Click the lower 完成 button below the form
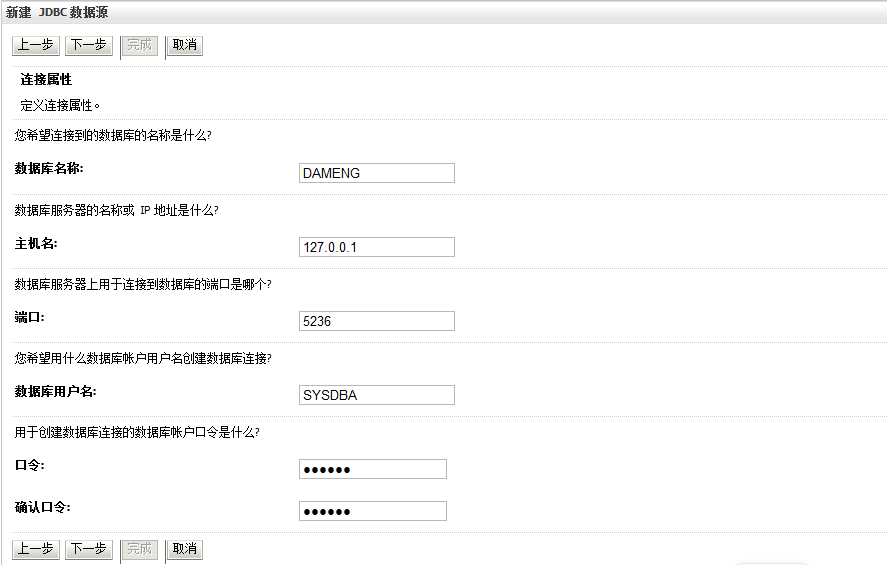The height and width of the screenshot is (565, 887). point(140,549)
